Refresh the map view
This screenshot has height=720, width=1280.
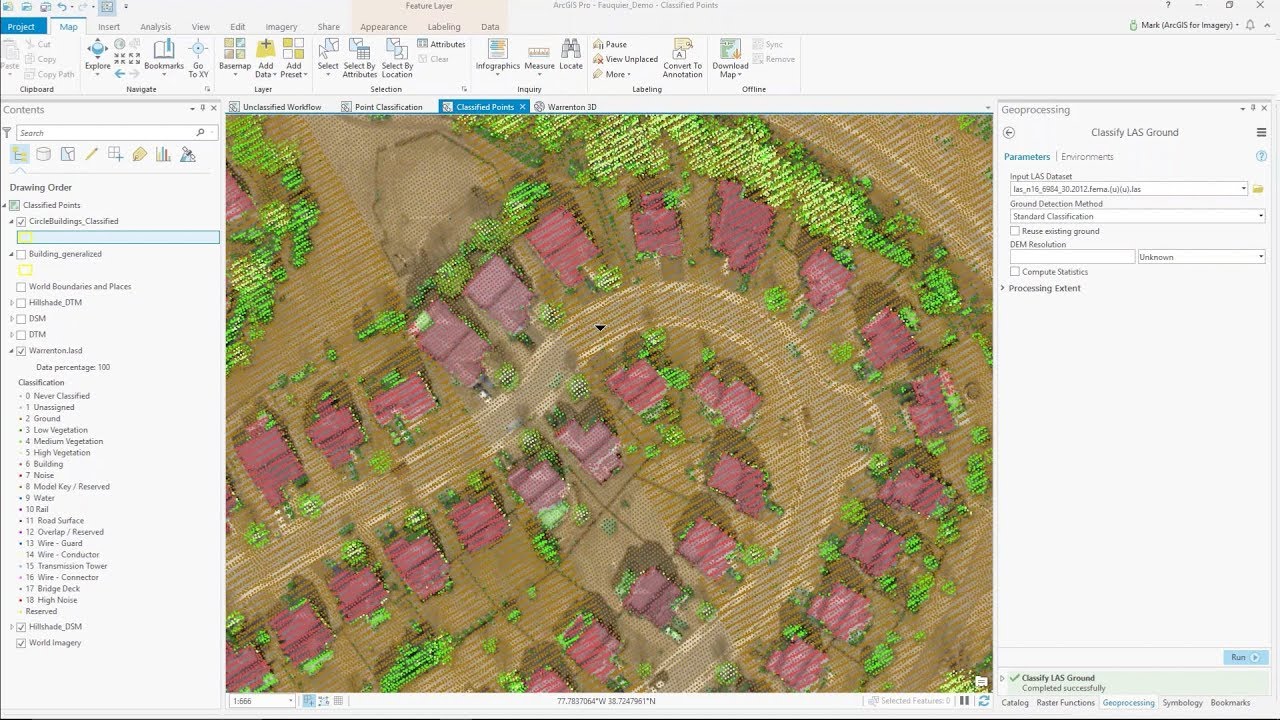tap(983, 701)
